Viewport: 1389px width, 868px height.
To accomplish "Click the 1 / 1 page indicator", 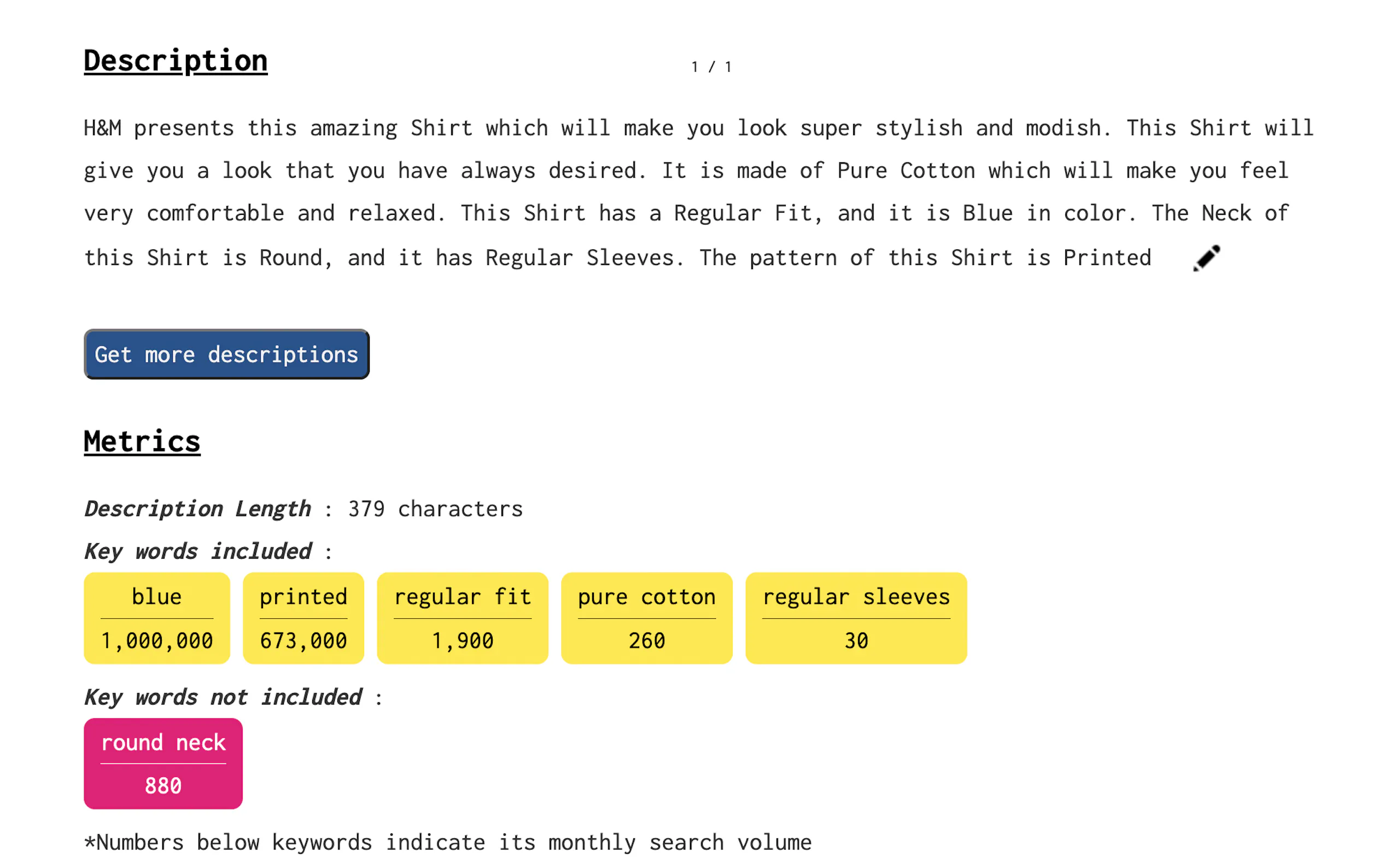I will tap(711, 67).
